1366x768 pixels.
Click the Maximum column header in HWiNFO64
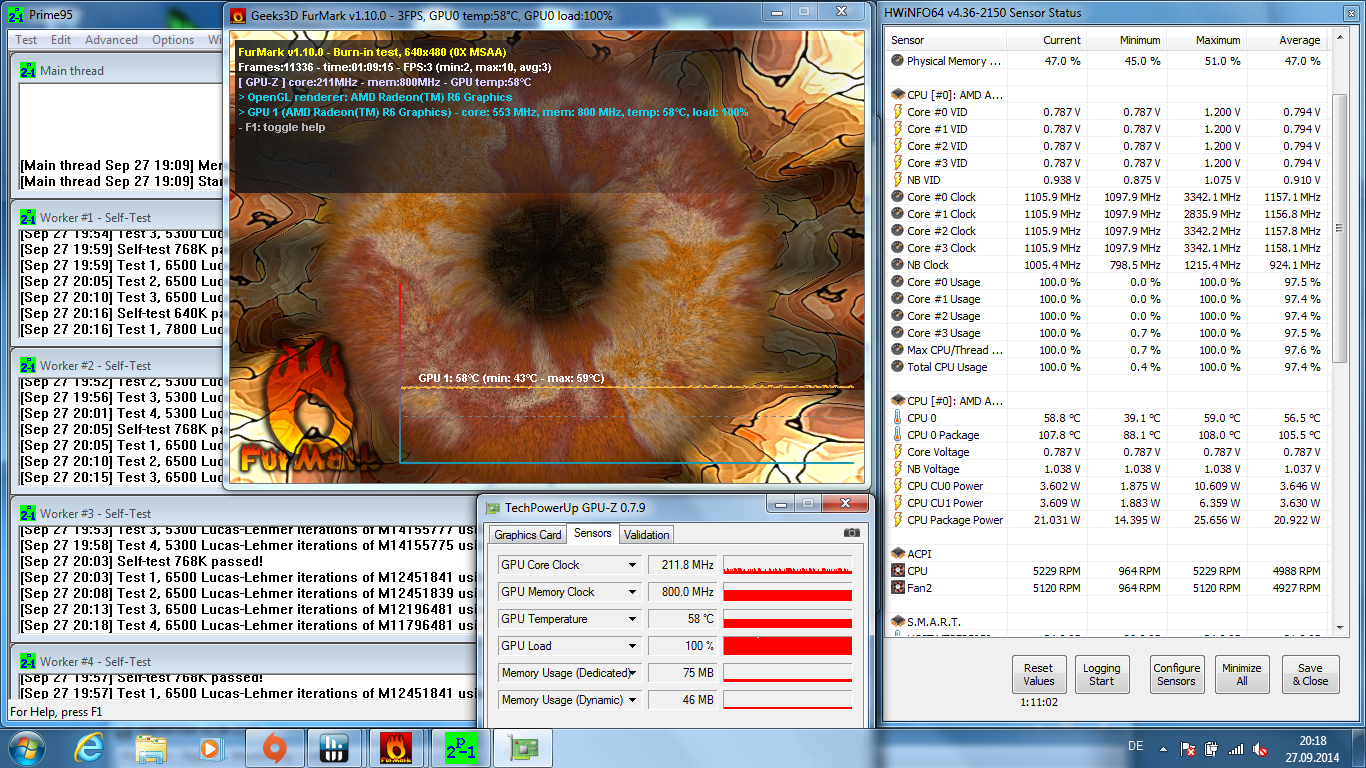coord(1206,40)
